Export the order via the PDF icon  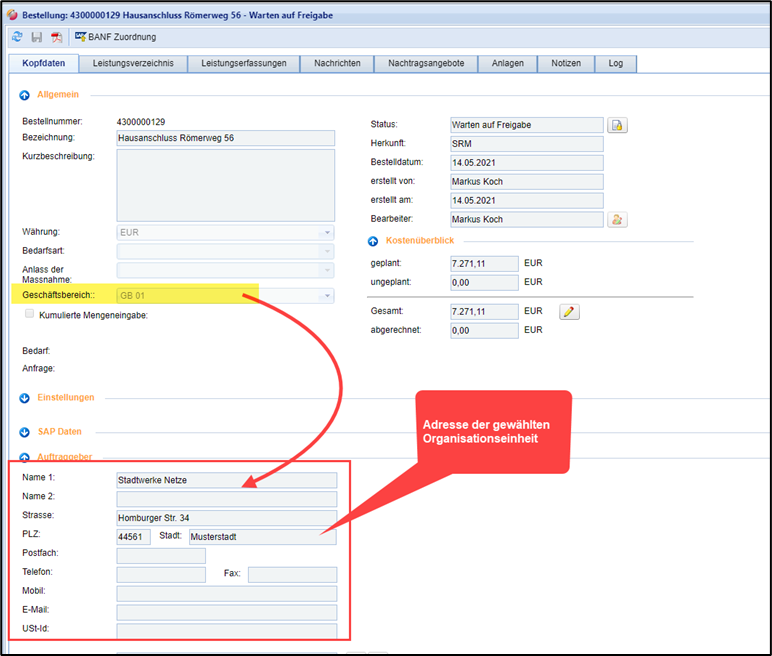click(x=57, y=37)
